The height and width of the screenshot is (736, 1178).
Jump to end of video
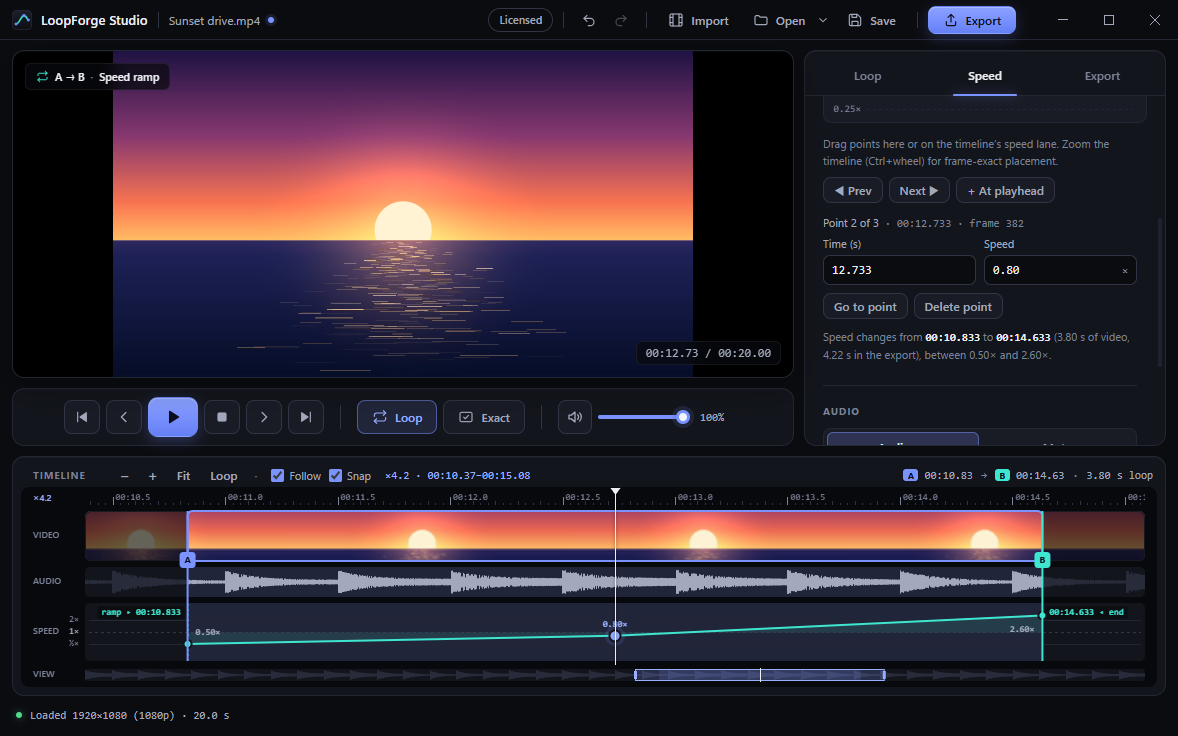point(306,418)
